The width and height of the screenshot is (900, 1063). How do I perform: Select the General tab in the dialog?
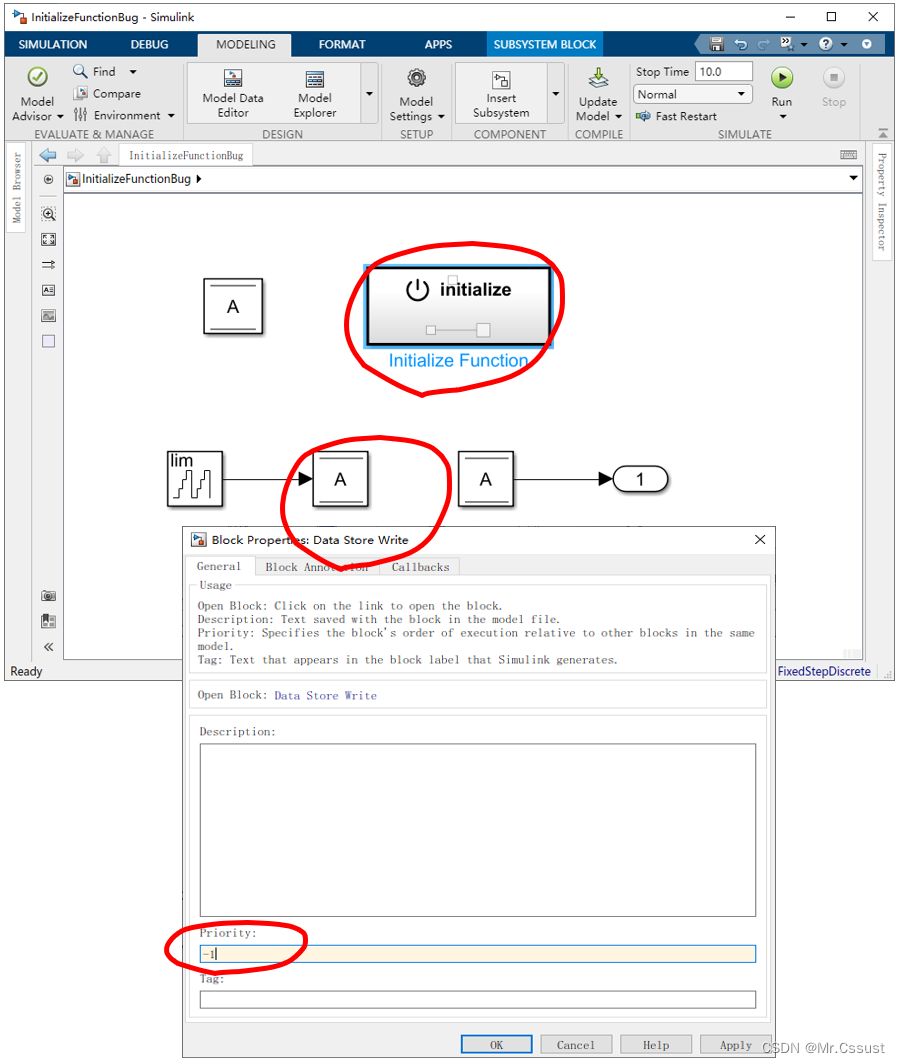pos(218,566)
